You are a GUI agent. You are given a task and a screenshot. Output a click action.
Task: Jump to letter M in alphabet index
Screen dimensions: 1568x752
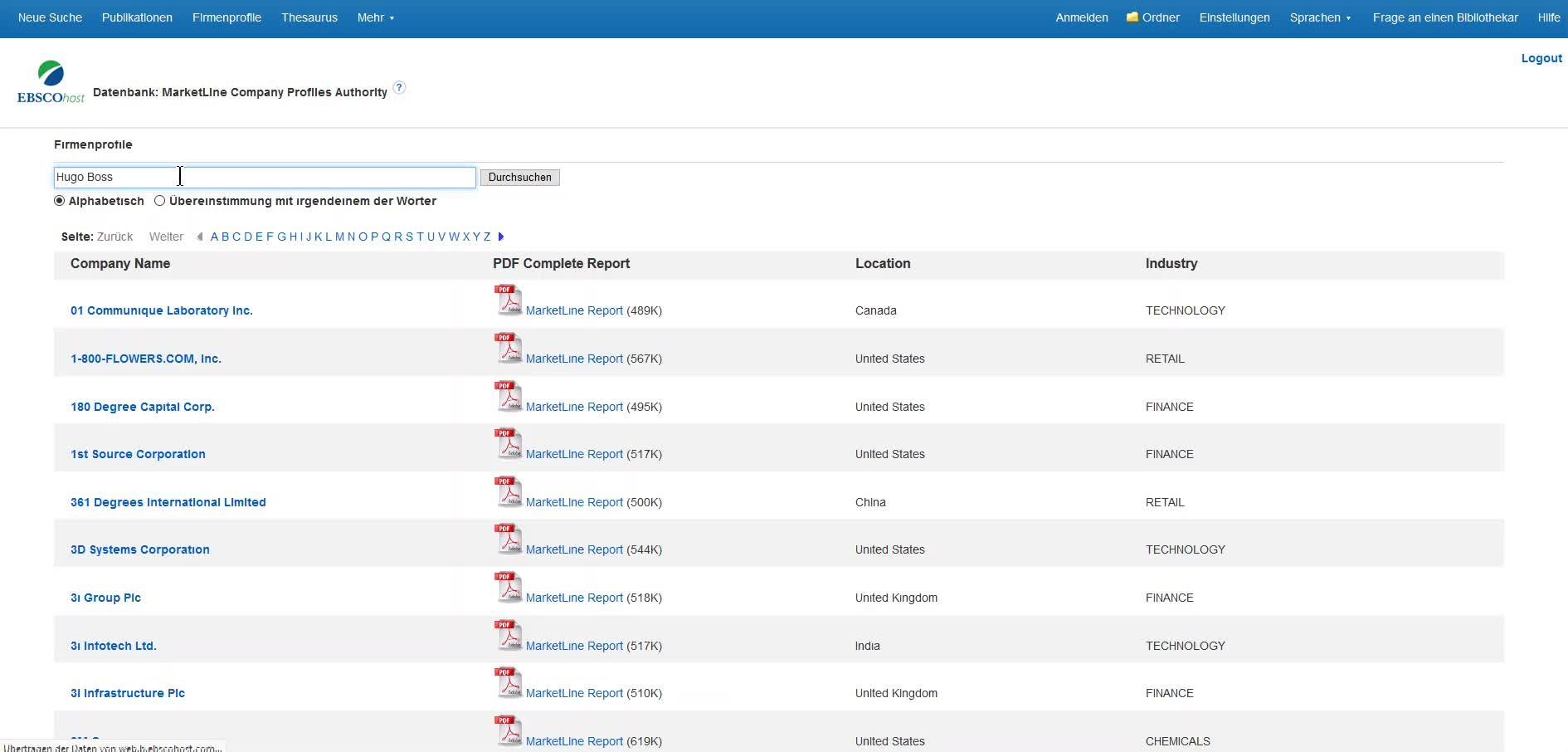click(339, 237)
